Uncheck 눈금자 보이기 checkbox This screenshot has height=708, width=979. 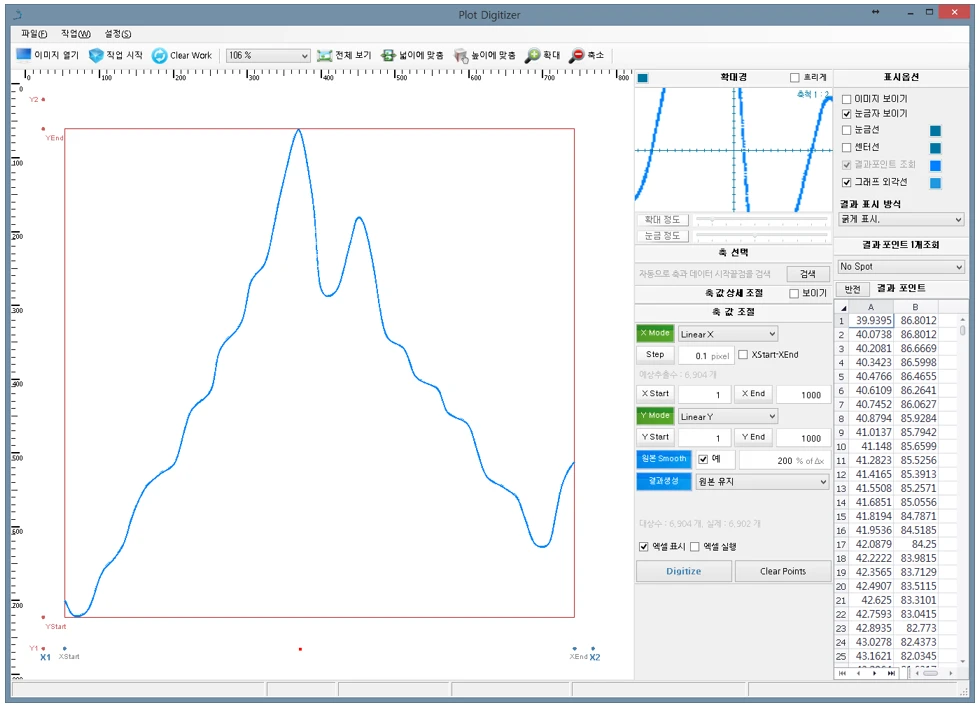(847, 114)
